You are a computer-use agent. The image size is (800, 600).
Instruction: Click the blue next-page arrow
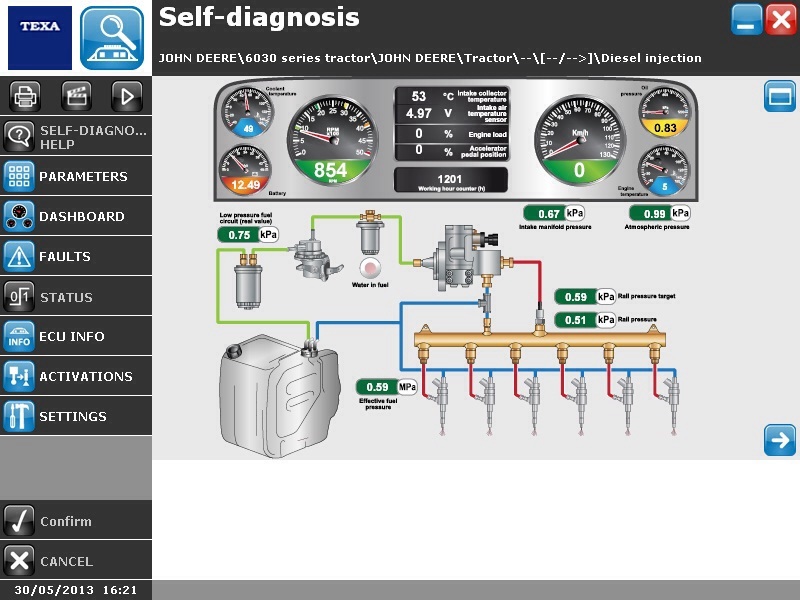click(x=779, y=440)
